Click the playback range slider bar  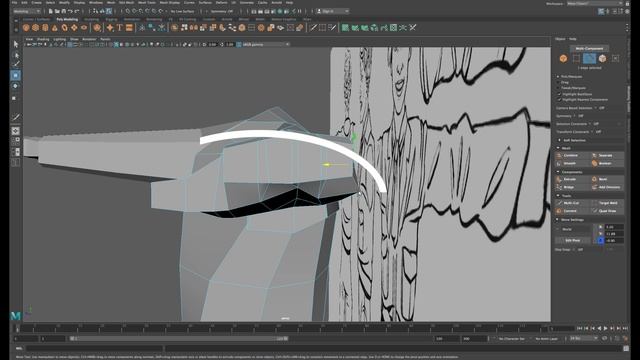[x=179, y=338]
